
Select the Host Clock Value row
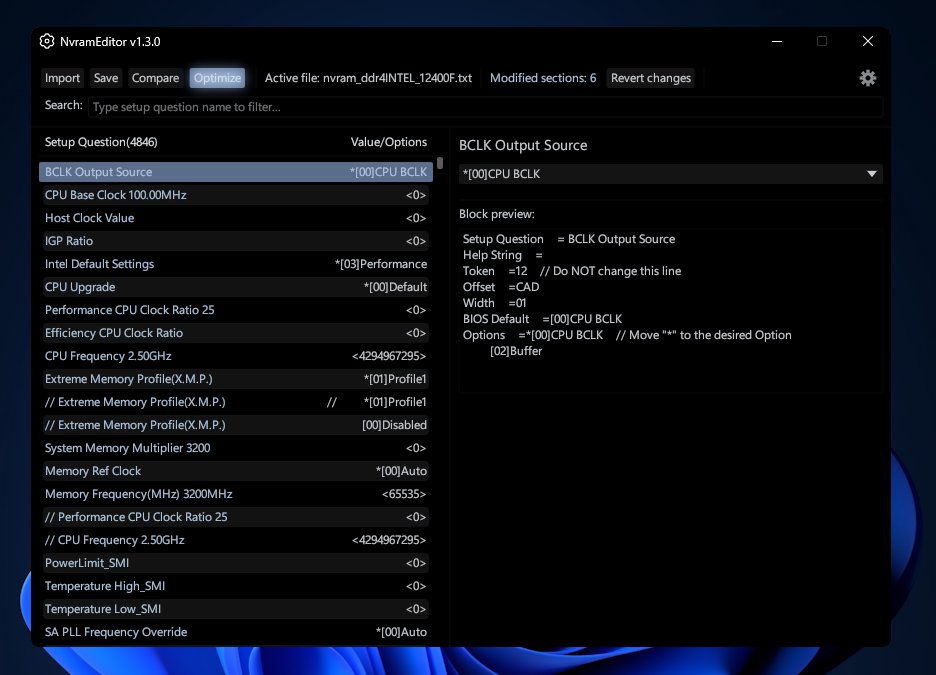point(236,218)
